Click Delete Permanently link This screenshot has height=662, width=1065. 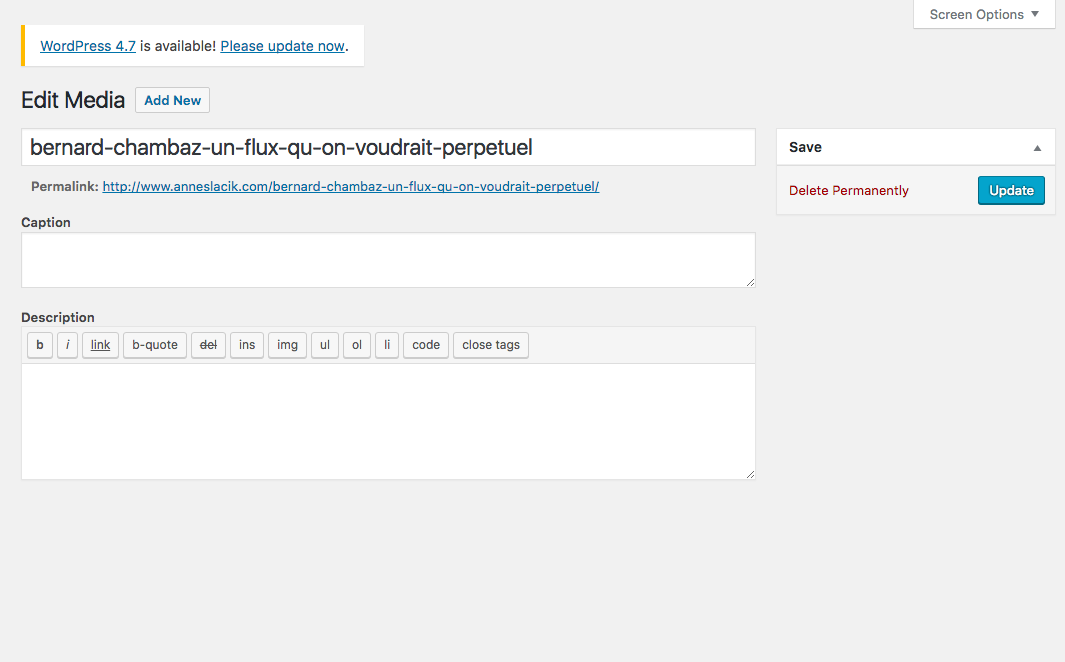pyautogui.click(x=848, y=191)
